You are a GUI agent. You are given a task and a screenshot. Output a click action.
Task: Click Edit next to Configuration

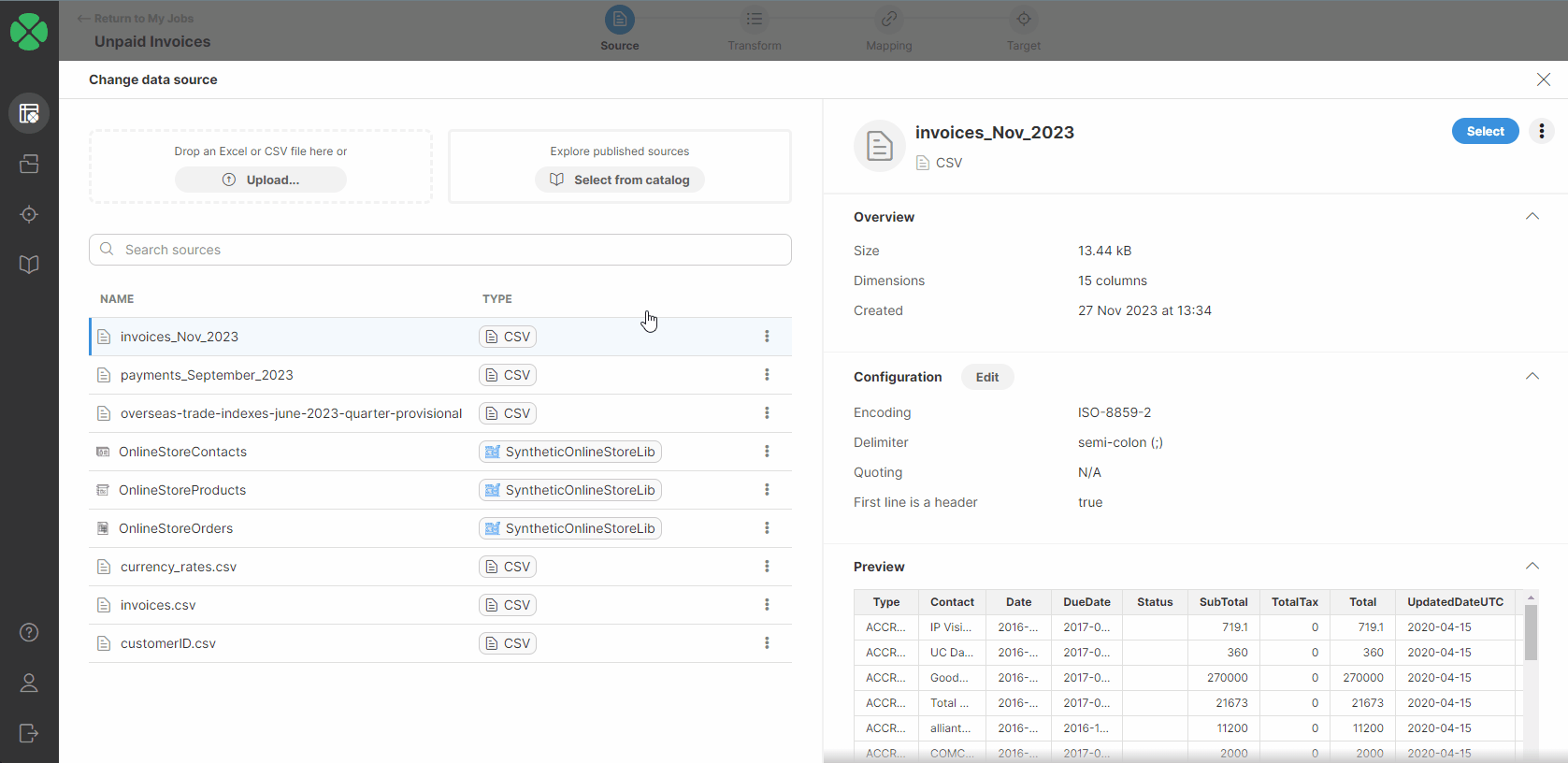point(987,377)
